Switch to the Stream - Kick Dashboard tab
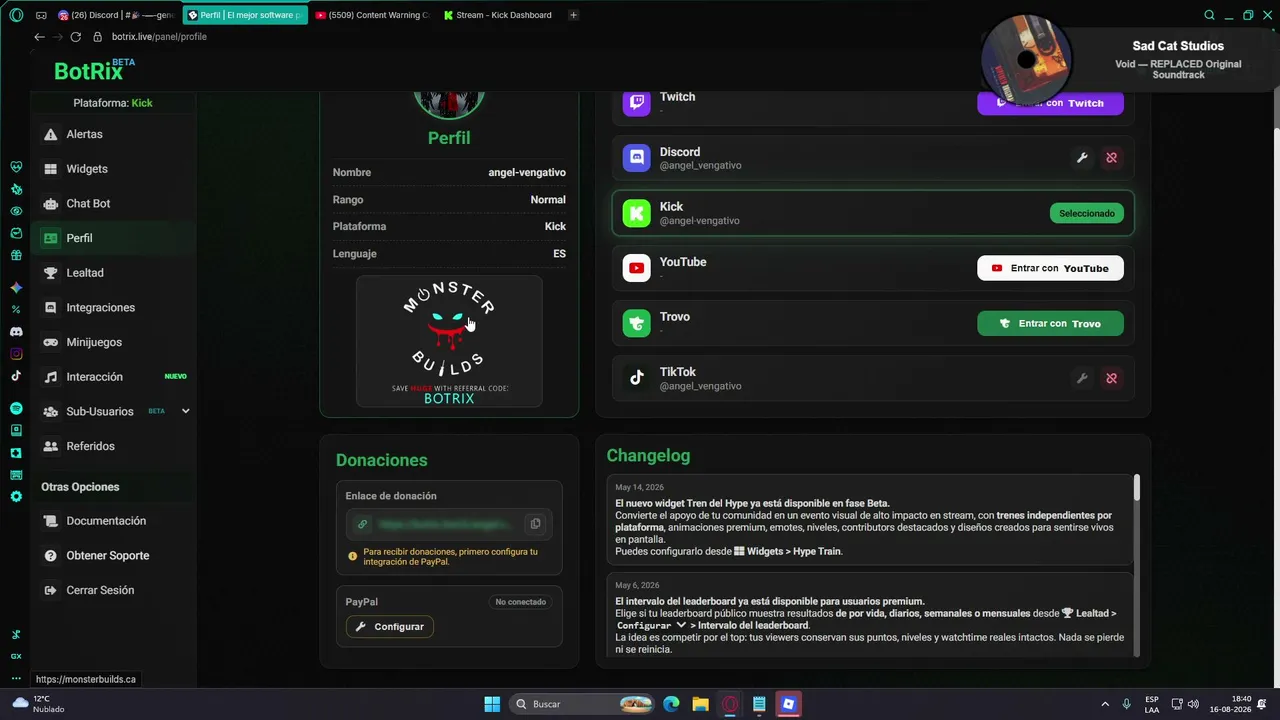This screenshot has width=1280, height=720. 497,15
